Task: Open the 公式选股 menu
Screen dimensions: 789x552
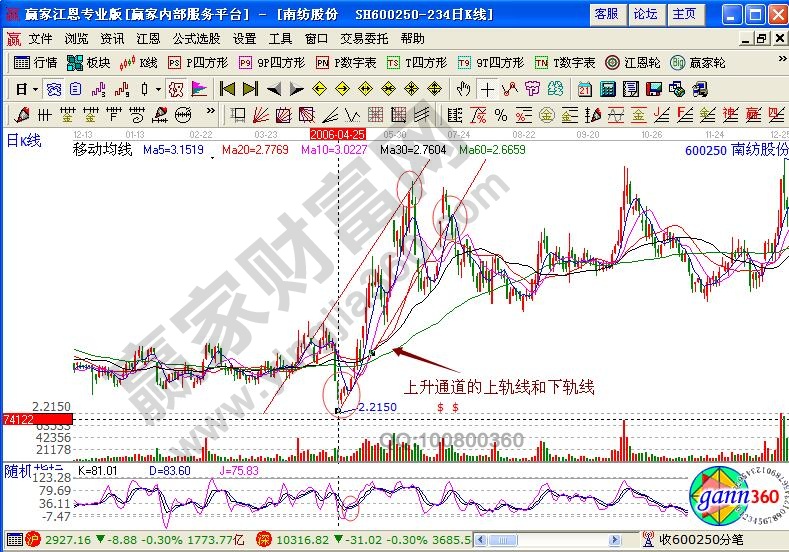Action: pos(196,38)
